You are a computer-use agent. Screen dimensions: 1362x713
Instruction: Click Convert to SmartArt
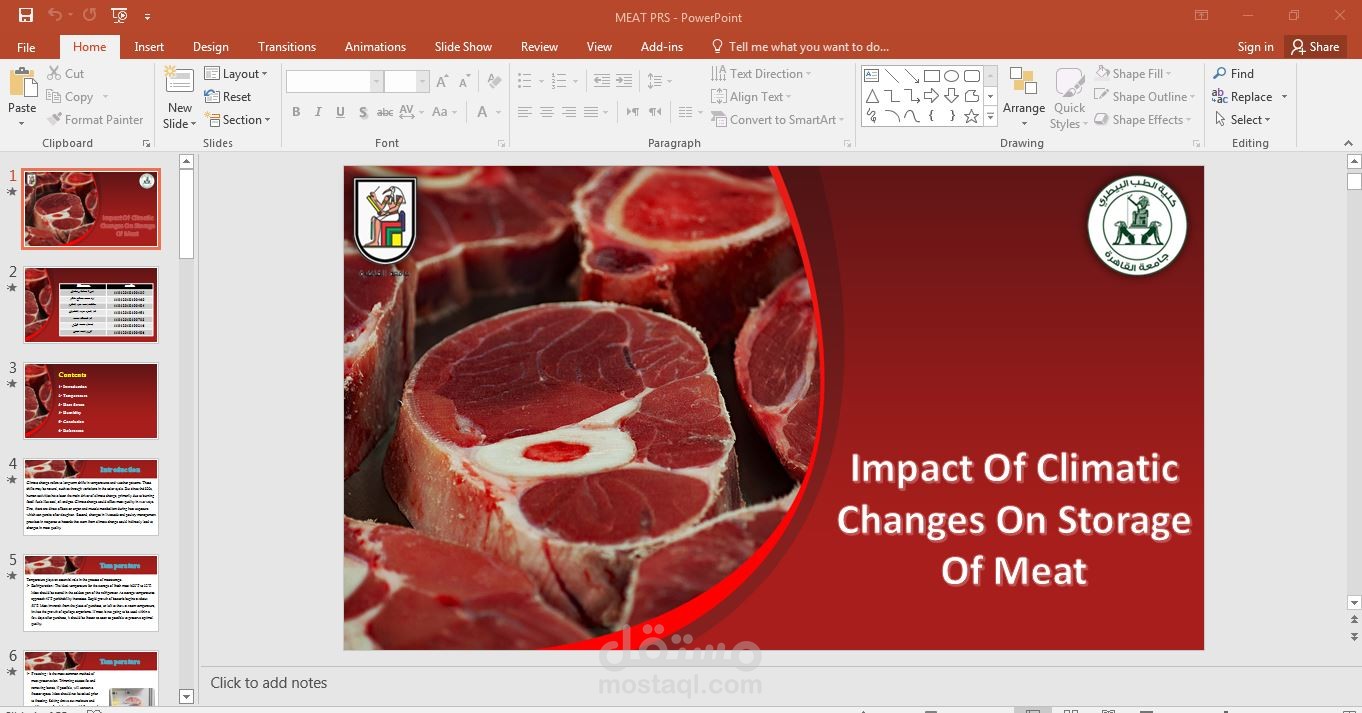pos(778,120)
